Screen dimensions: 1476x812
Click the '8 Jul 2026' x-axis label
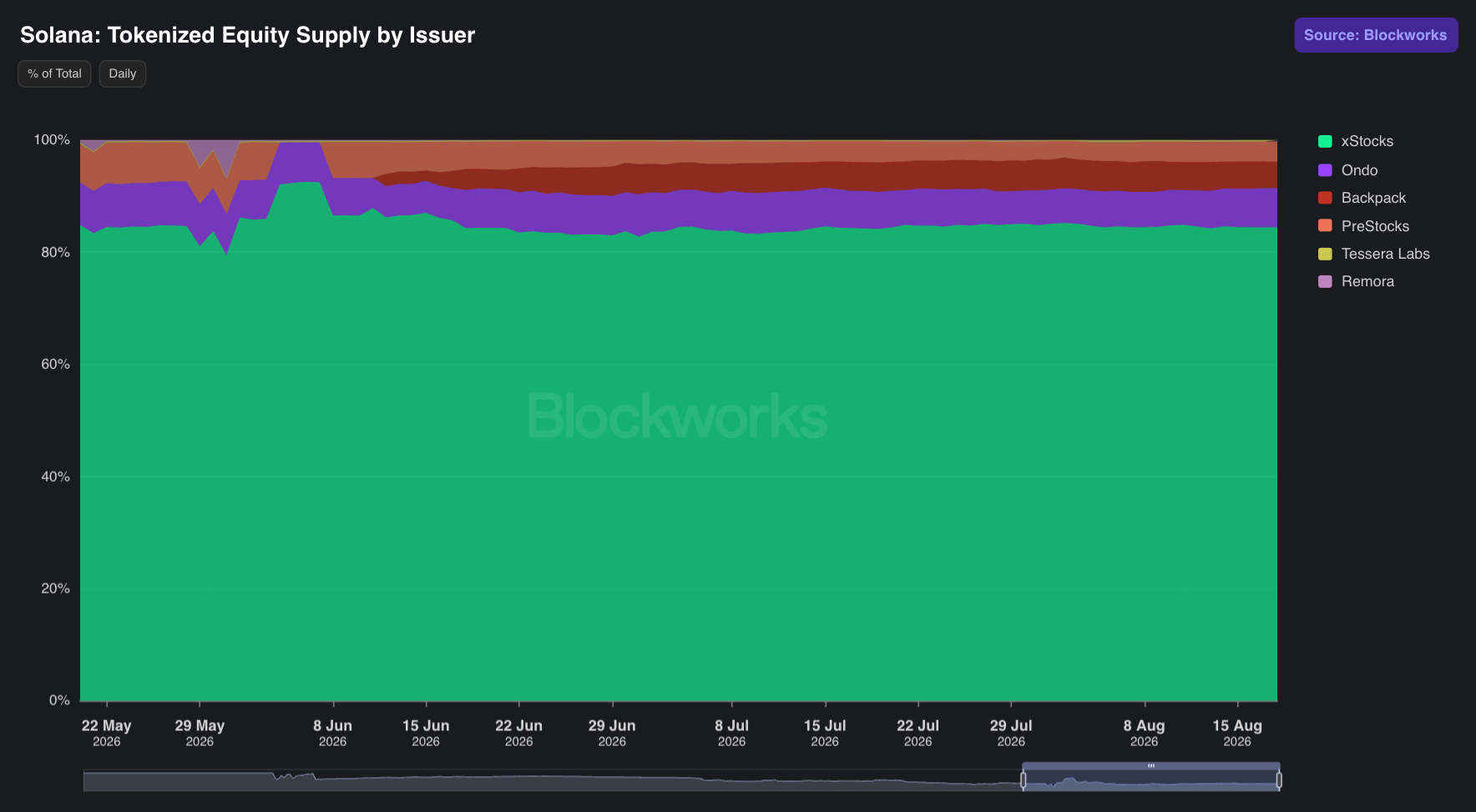tap(732, 733)
